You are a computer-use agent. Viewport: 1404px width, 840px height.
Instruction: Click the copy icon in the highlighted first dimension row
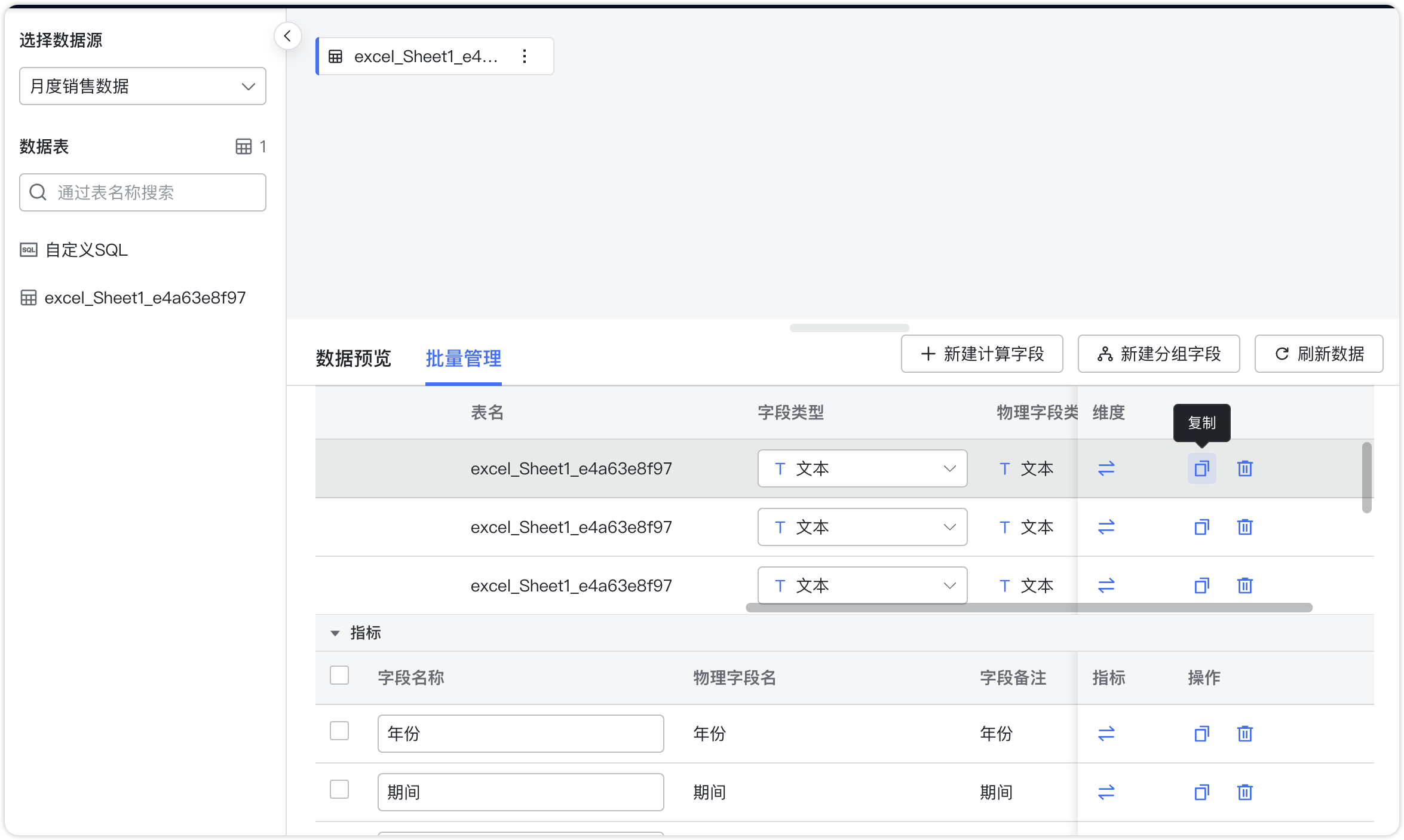[1202, 468]
